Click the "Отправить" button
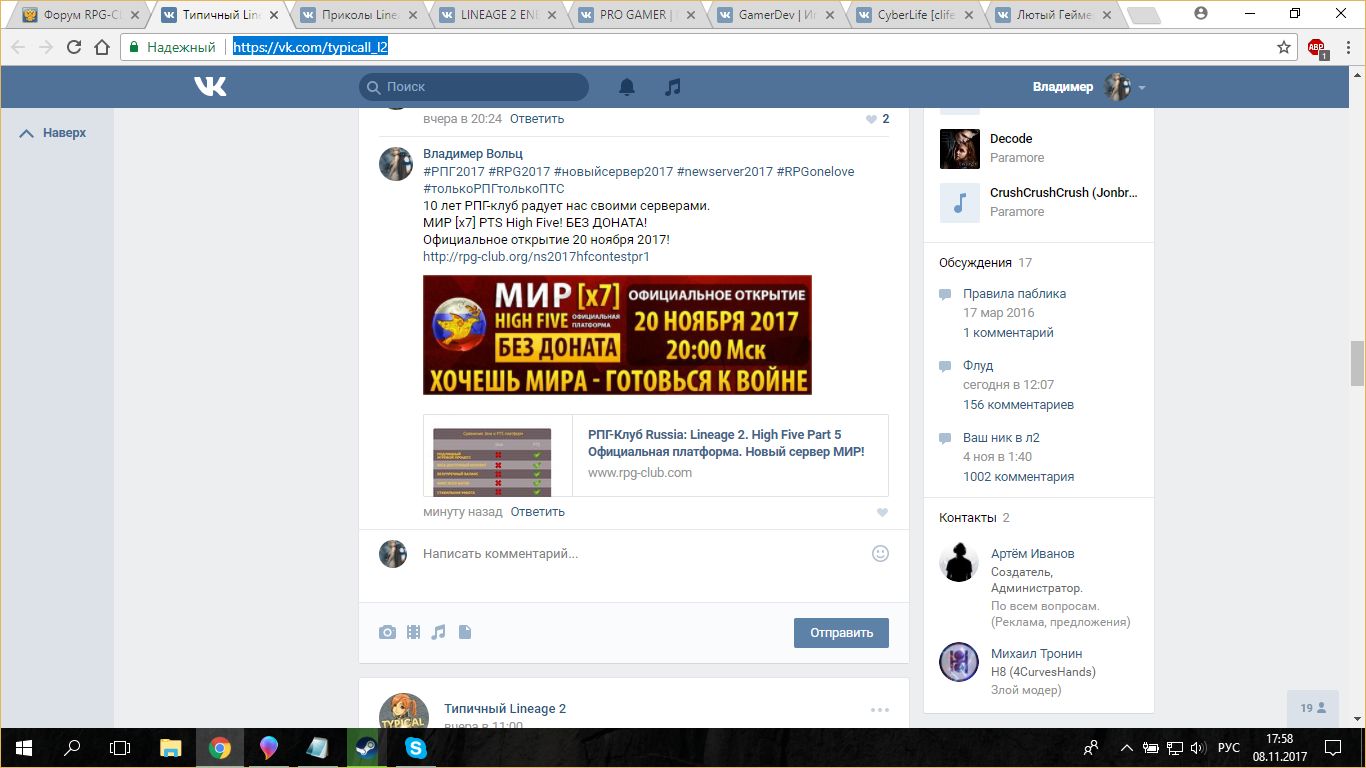The image size is (1366, 768). [x=841, y=633]
